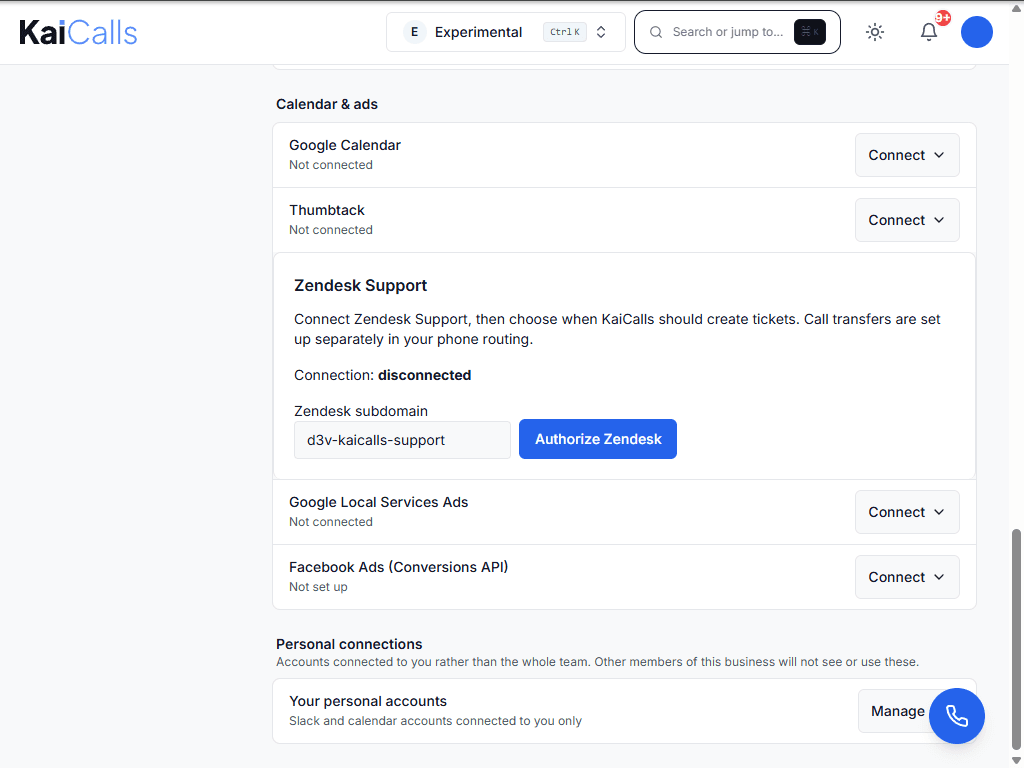The image size is (1024, 768).
Task: Toggle the light/dark theme sun icon
Action: (875, 32)
